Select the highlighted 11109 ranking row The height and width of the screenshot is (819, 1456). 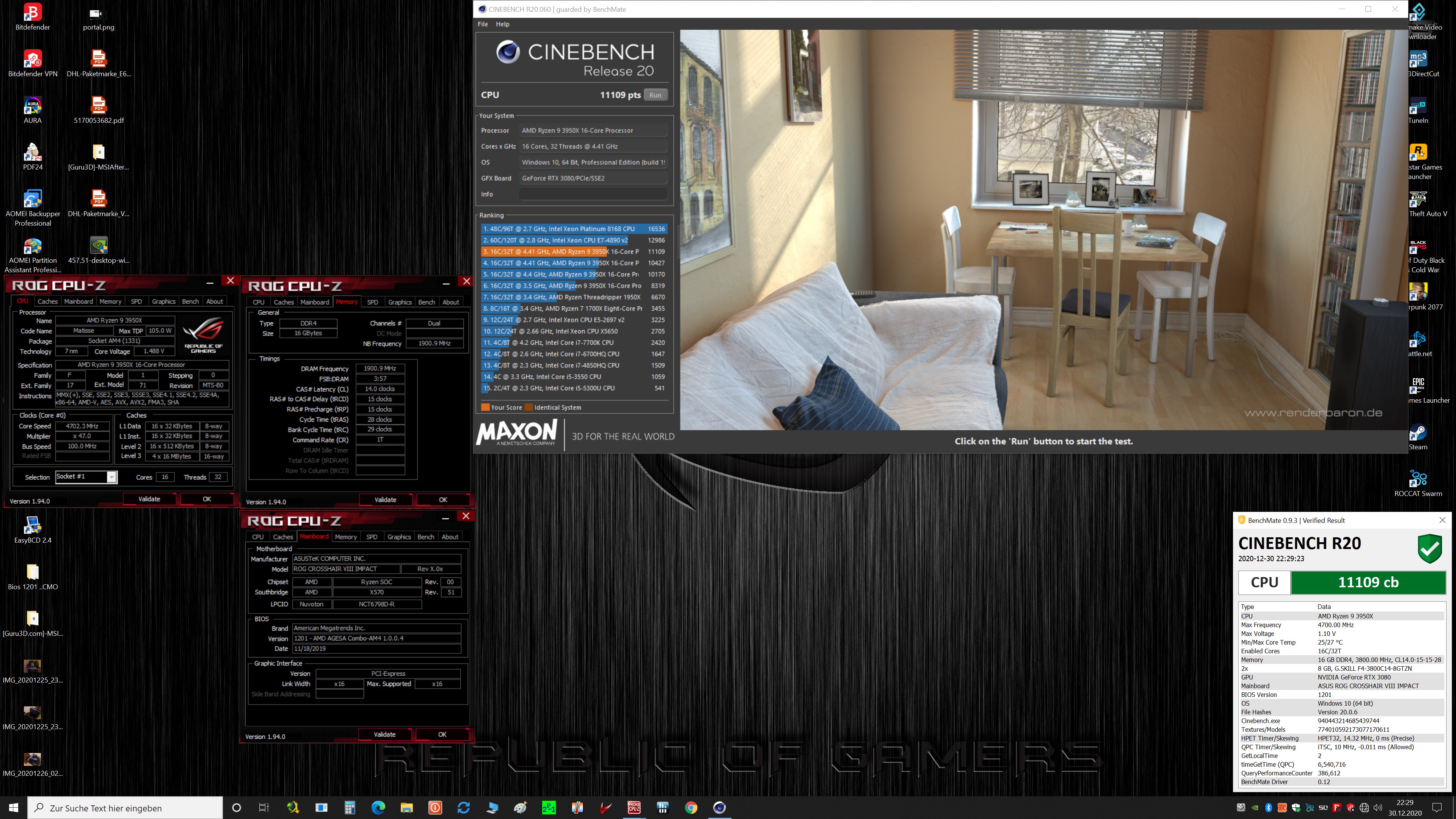coord(574,251)
